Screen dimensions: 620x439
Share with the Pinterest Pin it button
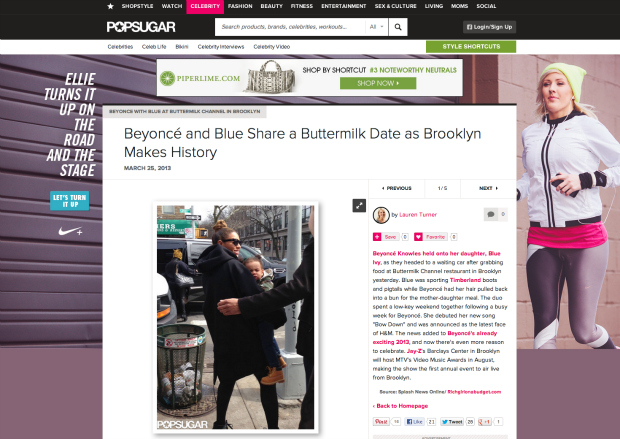381,422
